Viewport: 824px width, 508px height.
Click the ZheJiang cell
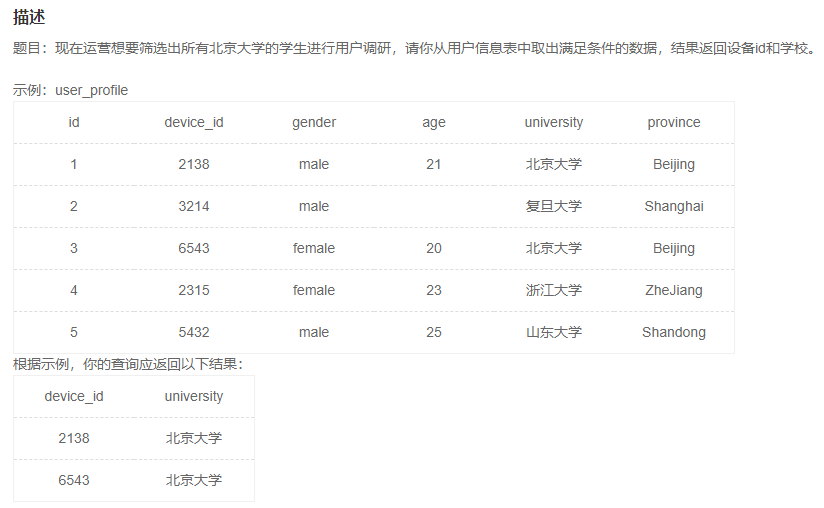[674, 291]
